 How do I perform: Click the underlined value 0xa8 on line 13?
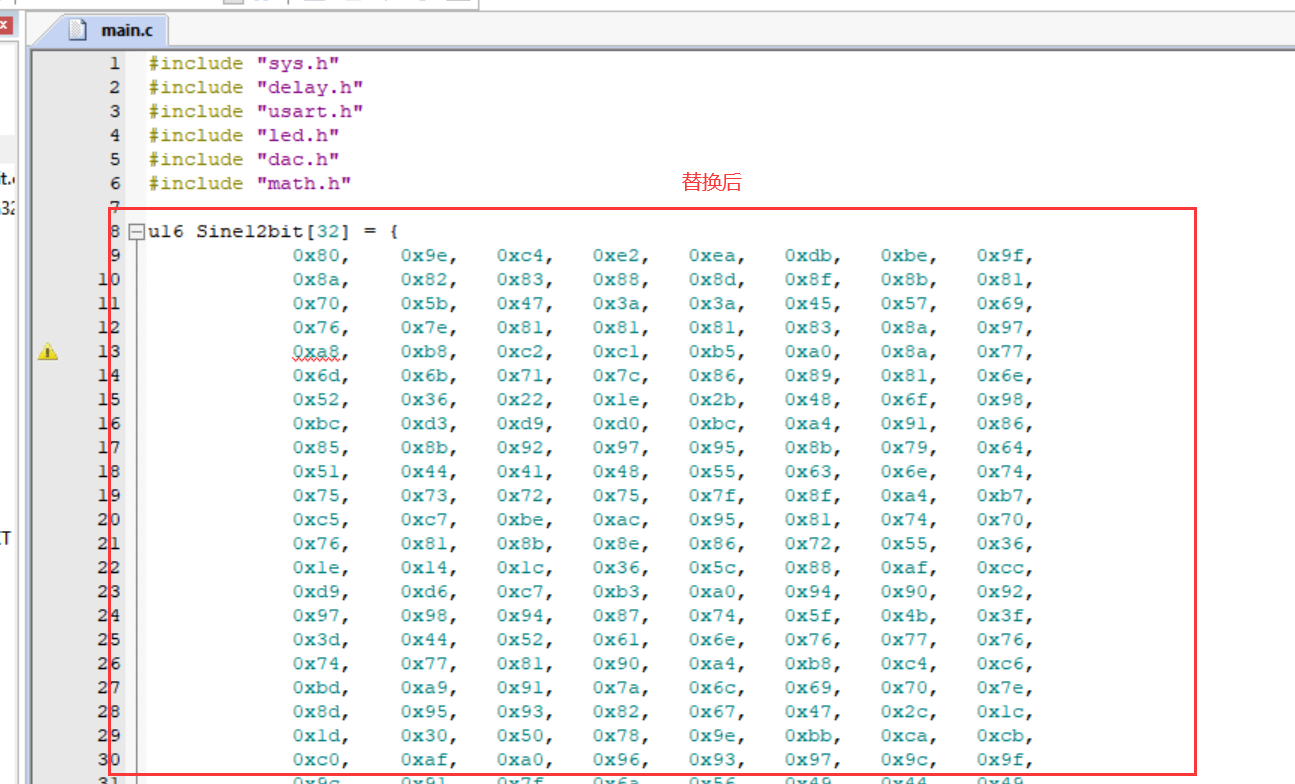317,352
